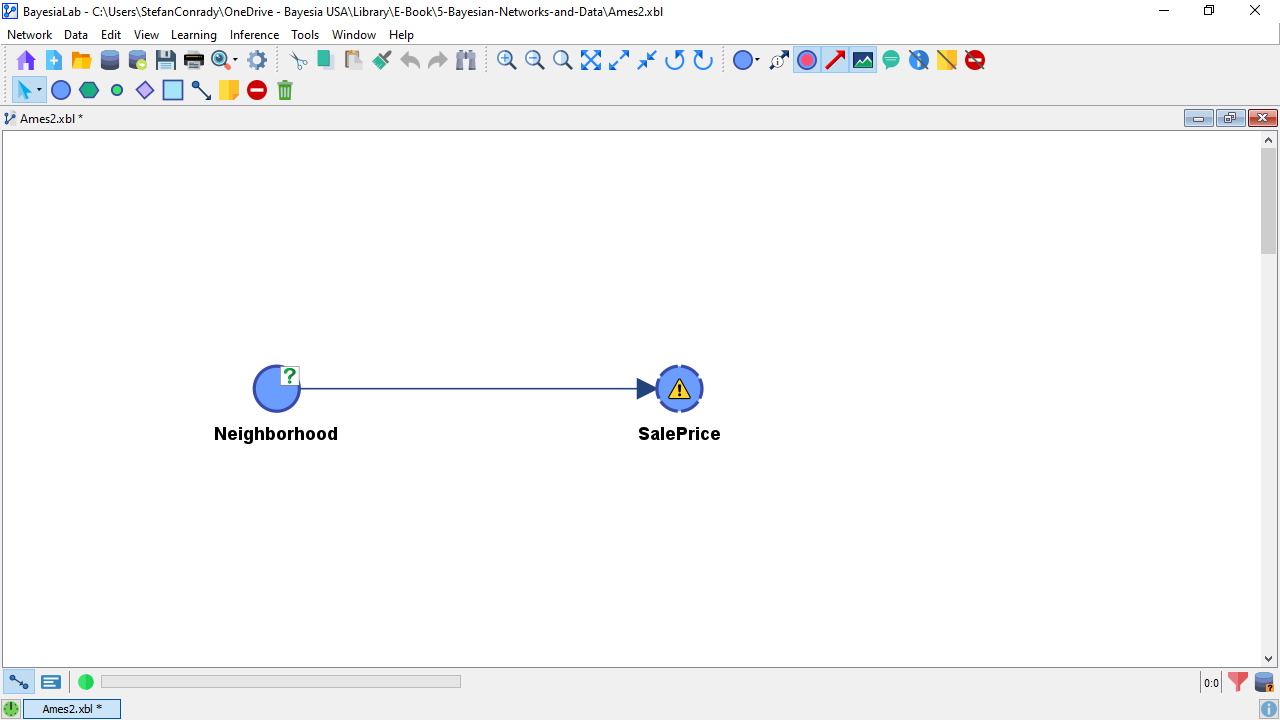Click red filter funnel in status bar
The image size is (1280, 720).
click(1238, 682)
